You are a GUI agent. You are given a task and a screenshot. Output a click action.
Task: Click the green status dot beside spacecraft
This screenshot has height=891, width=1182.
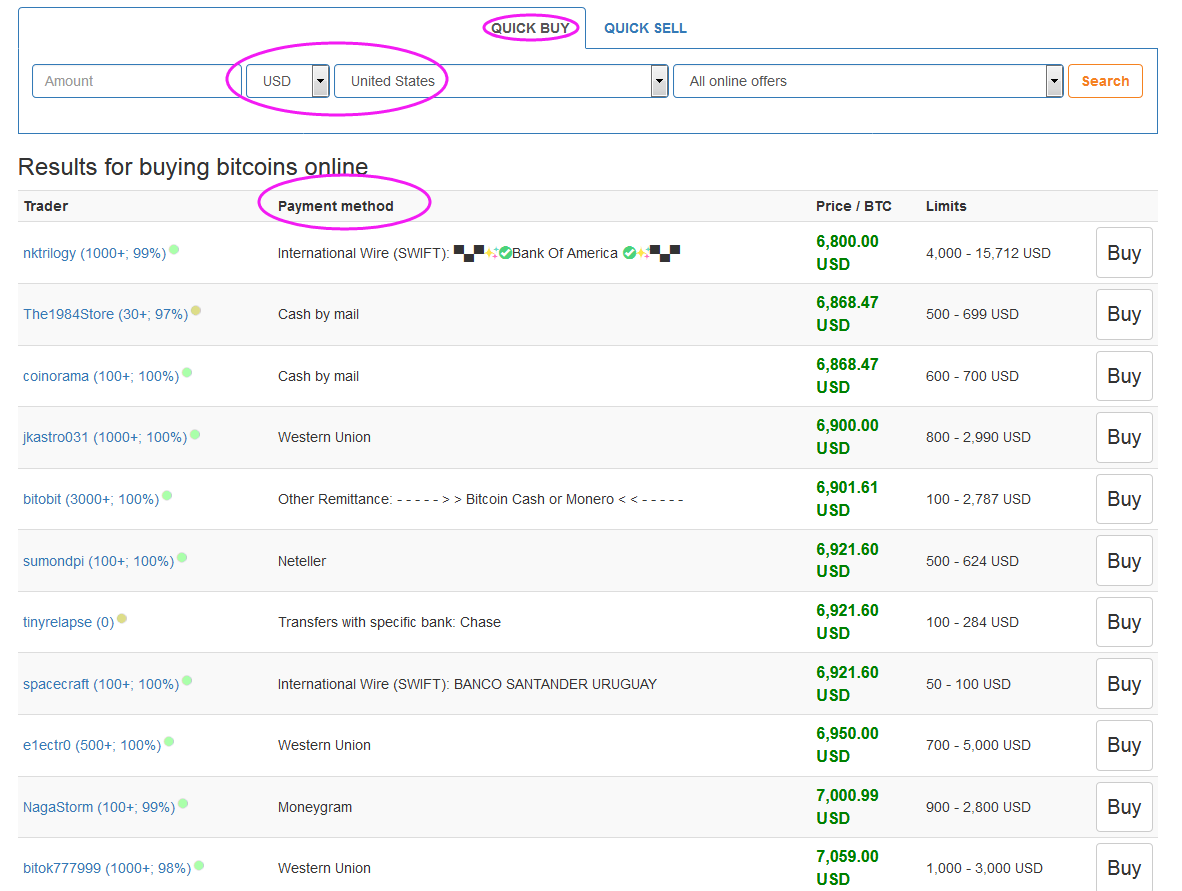tap(187, 681)
